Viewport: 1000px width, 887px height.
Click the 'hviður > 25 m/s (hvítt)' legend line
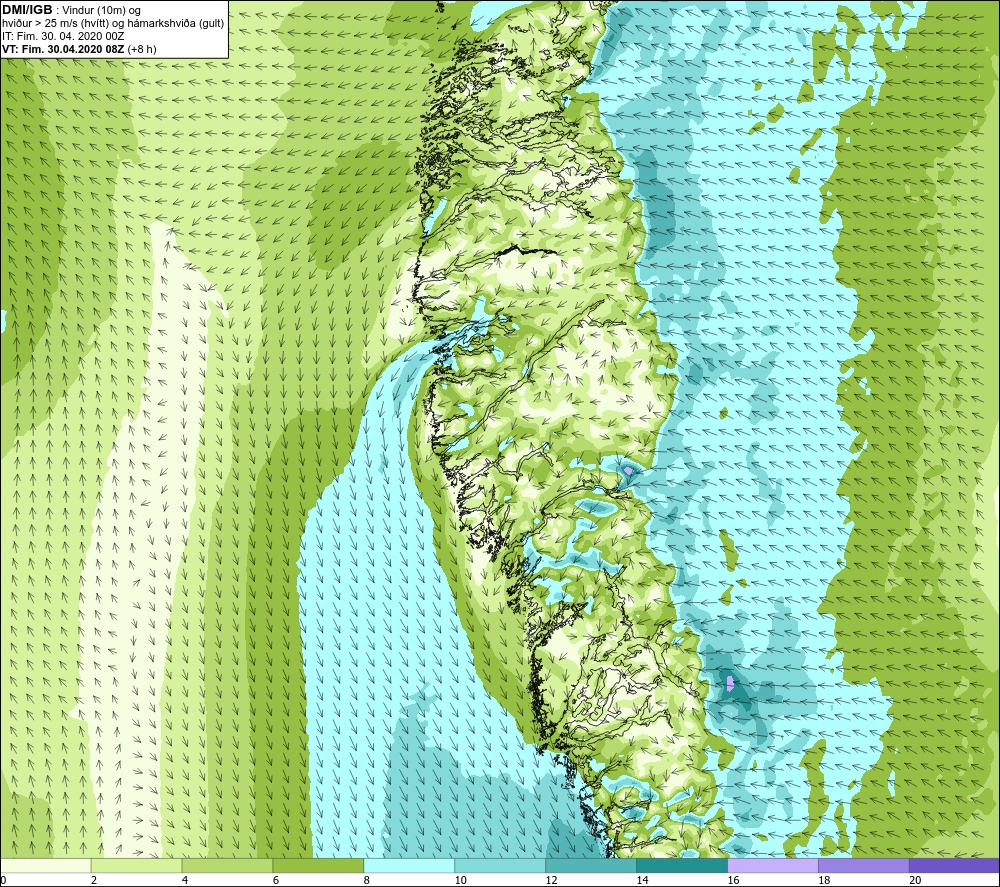coord(113,24)
